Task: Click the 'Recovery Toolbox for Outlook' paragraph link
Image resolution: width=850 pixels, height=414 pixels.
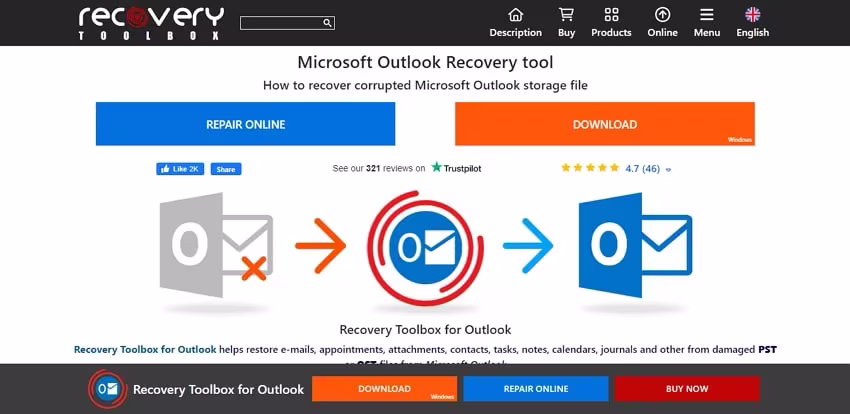Action: pos(145,350)
